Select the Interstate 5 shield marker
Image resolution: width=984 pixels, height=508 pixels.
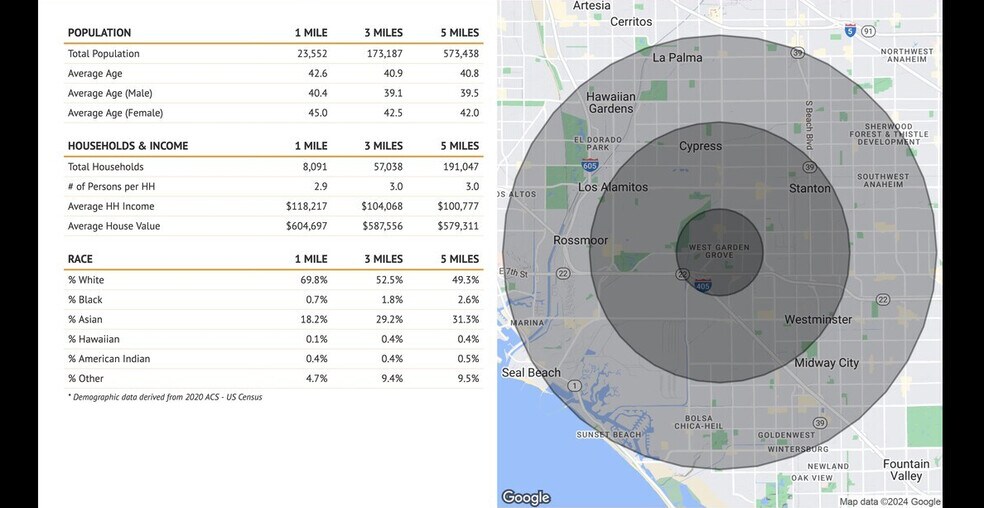pos(849,30)
